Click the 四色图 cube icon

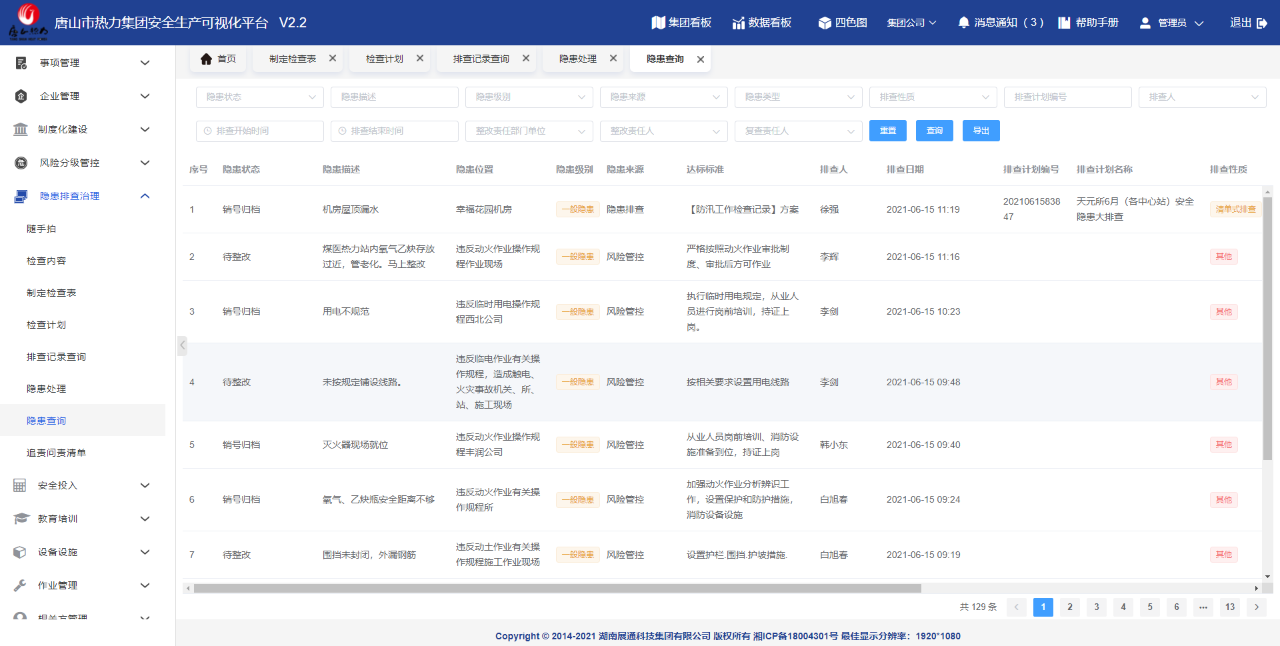(x=825, y=22)
